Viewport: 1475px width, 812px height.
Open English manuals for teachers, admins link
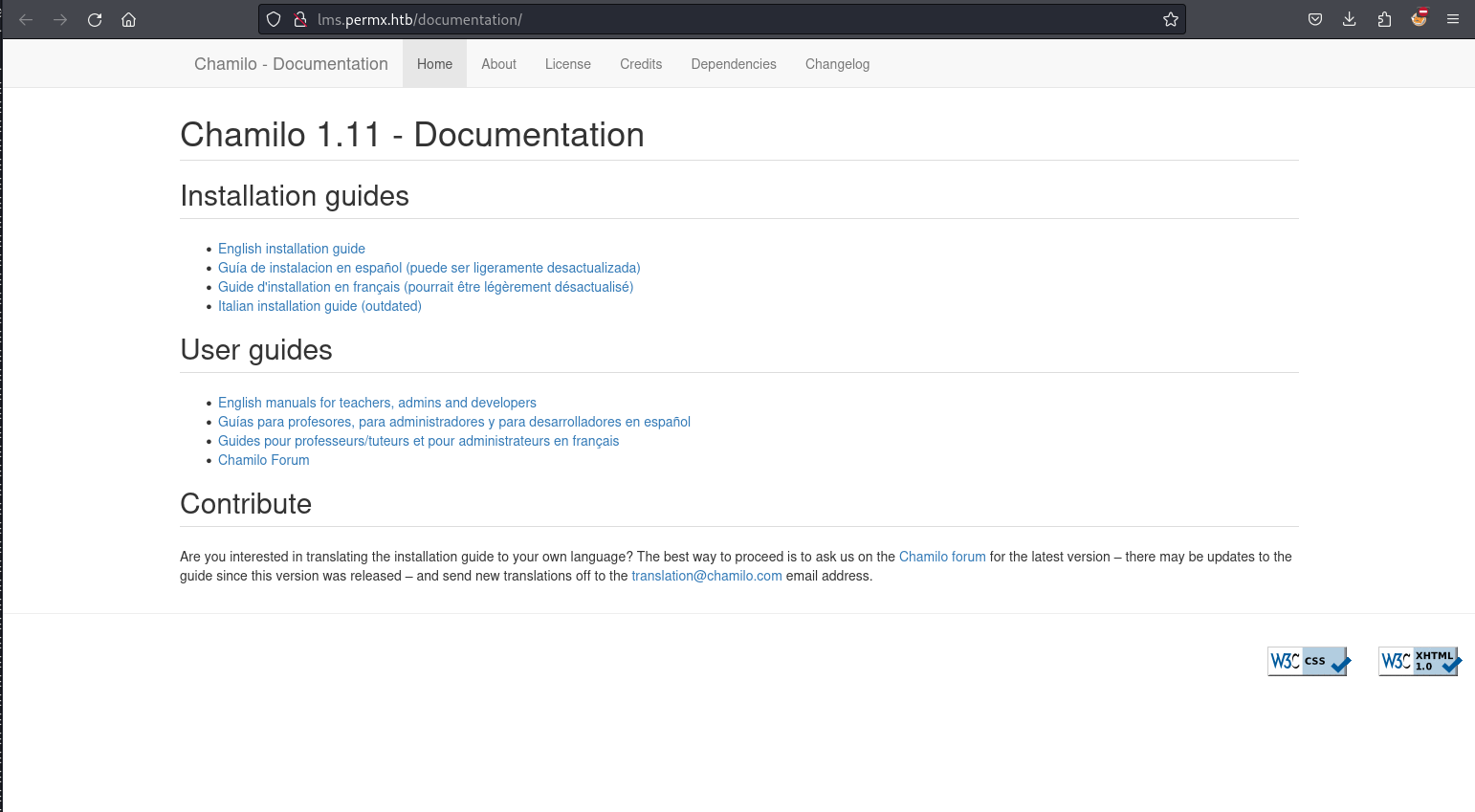[377, 403]
